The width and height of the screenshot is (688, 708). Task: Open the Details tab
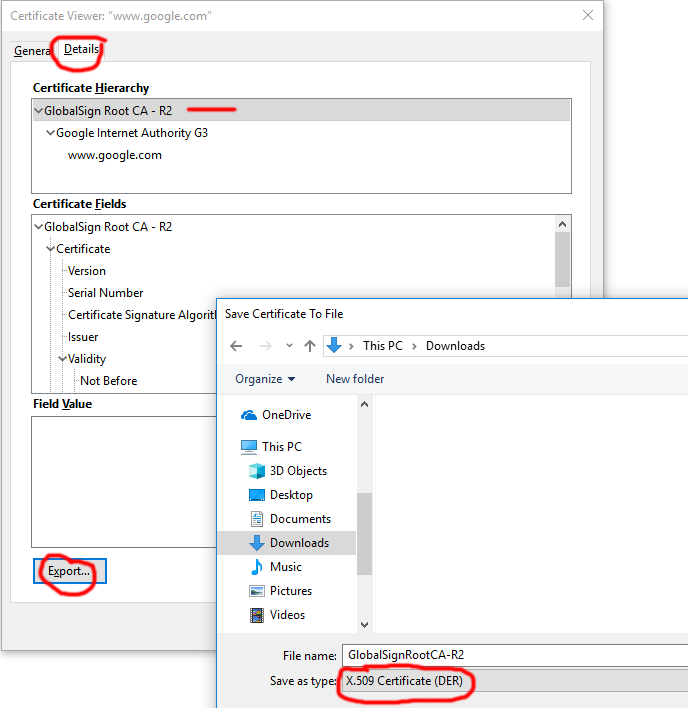click(x=81, y=49)
